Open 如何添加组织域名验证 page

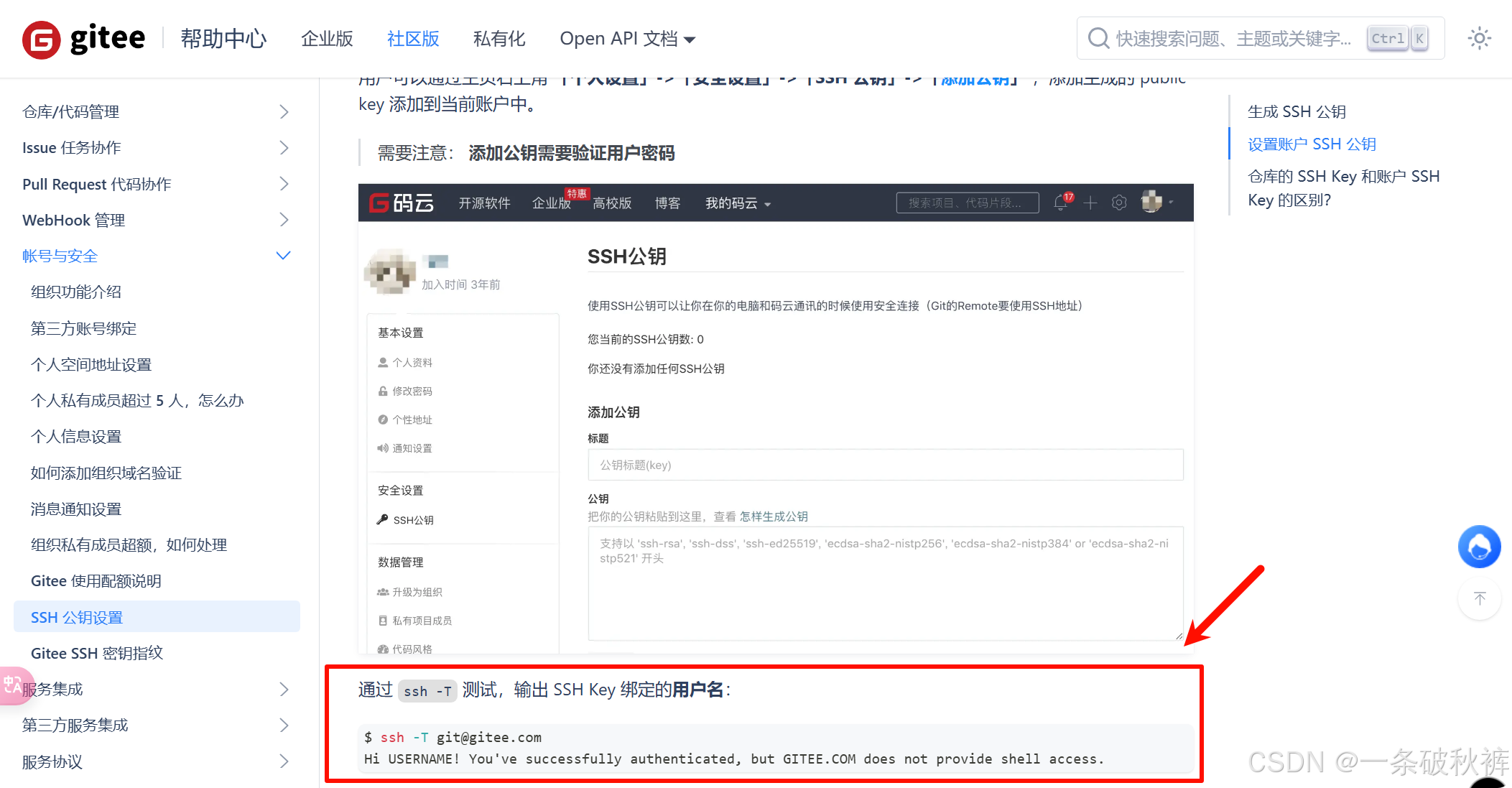coord(106,473)
